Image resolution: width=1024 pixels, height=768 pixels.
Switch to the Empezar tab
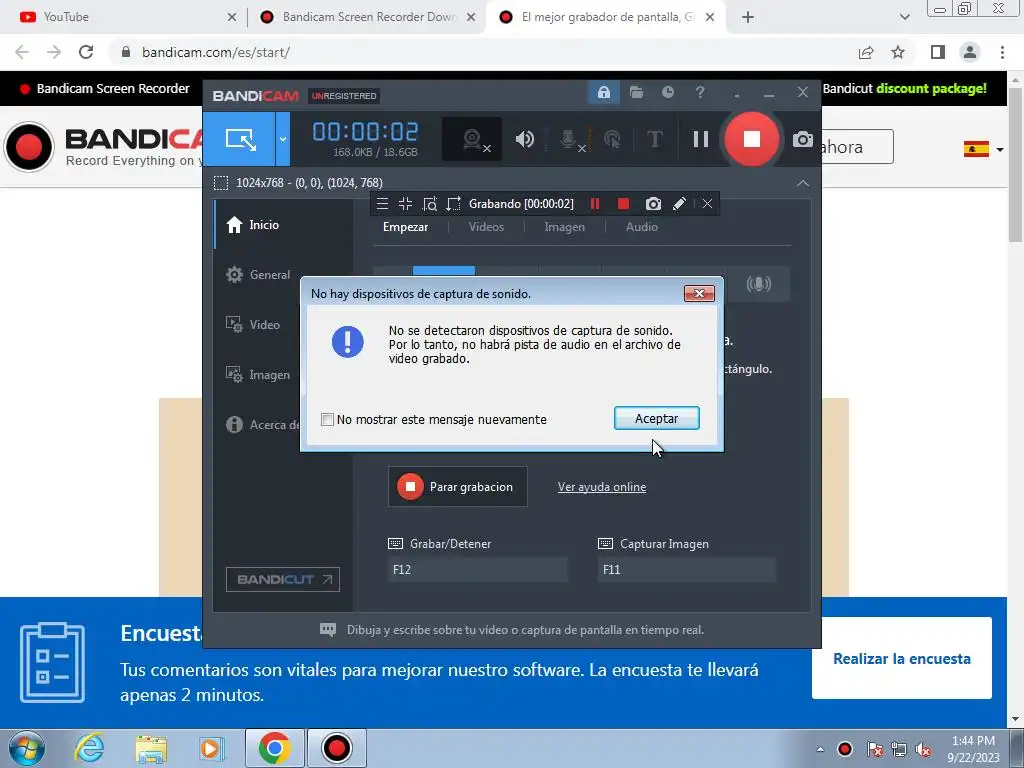(x=406, y=227)
